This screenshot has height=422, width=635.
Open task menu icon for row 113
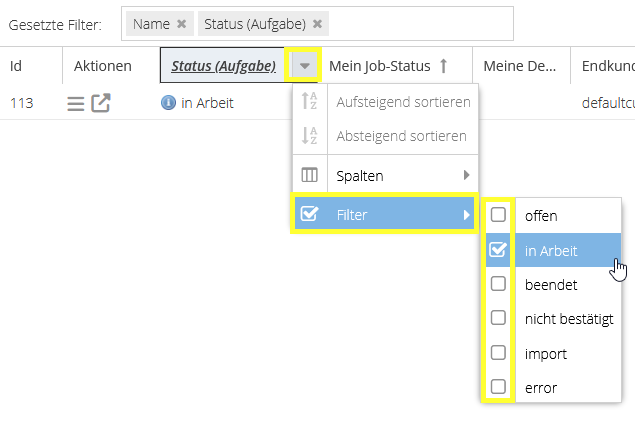point(76,103)
